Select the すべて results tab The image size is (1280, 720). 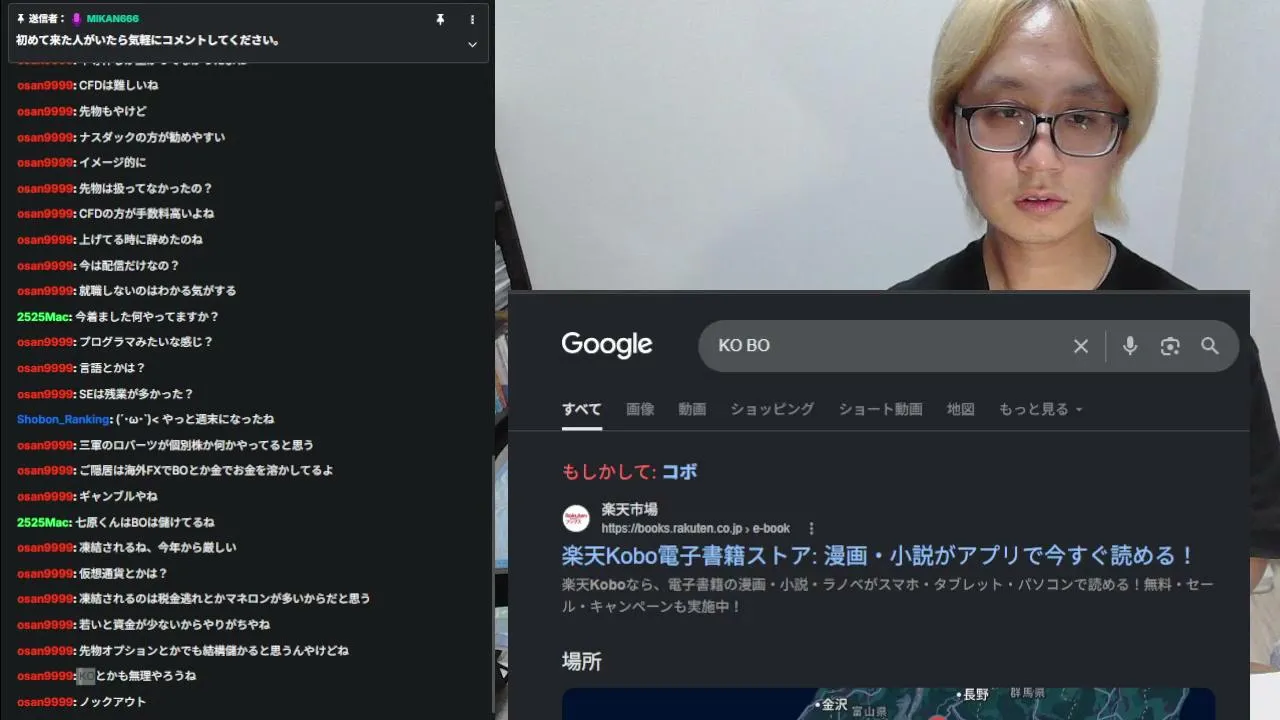(582, 409)
